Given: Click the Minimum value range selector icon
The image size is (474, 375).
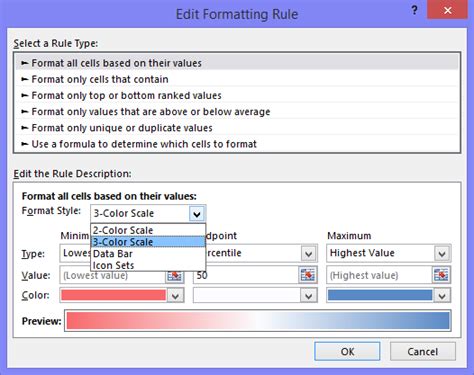Looking at the screenshot, I should point(175,275).
